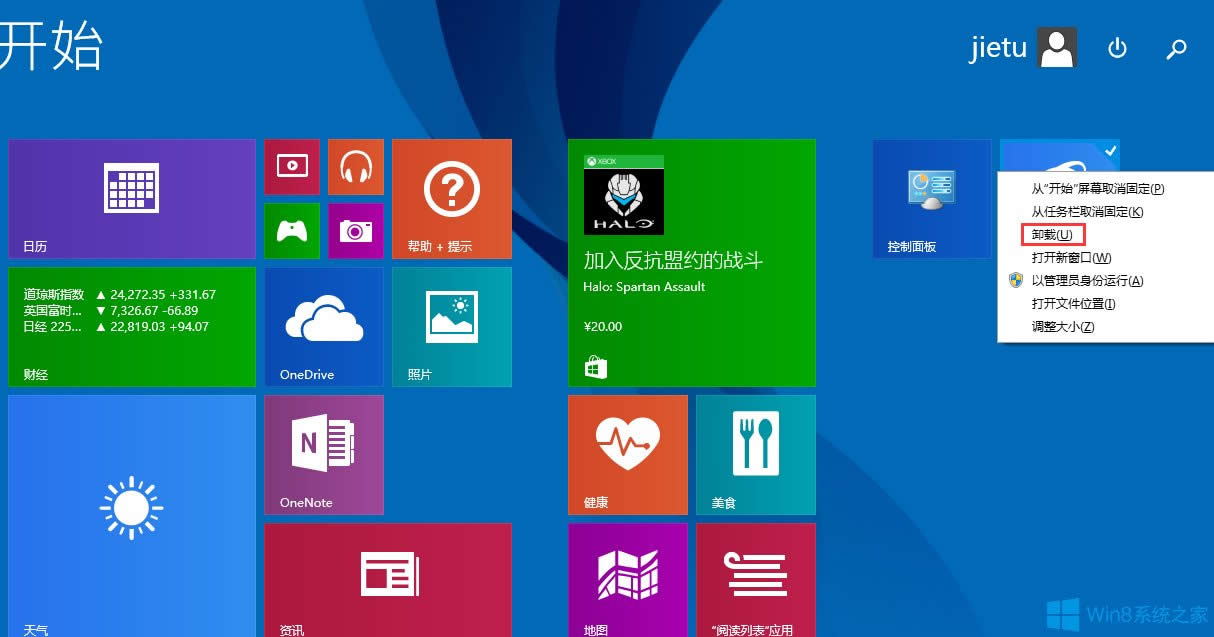Image resolution: width=1214 pixels, height=637 pixels.
Task: Open the 健康 (Health) app tile
Action: point(627,455)
